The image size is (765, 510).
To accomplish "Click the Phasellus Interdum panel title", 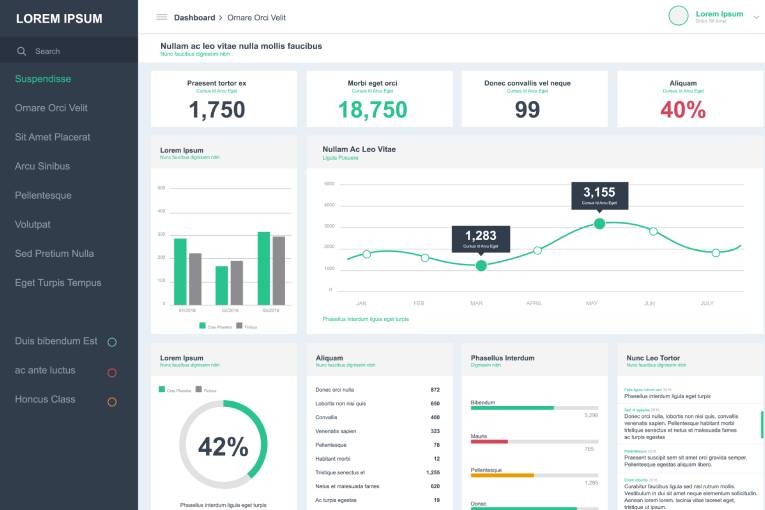I will pyautogui.click(x=503, y=358).
